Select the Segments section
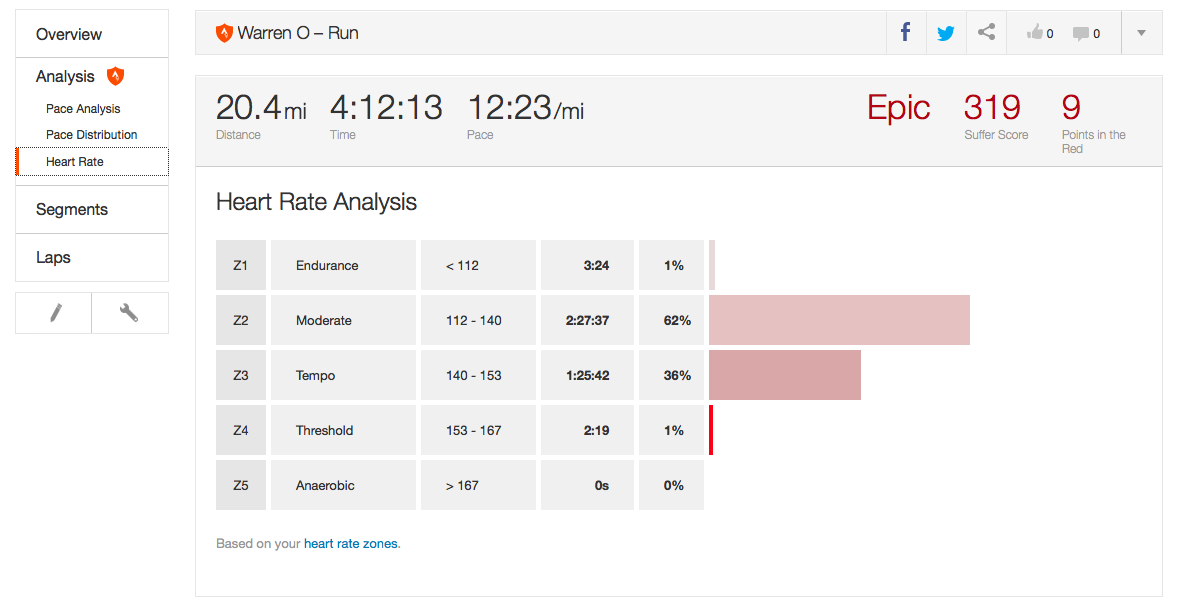Image resolution: width=1198 pixels, height=606 pixels. tap(72, 209)
